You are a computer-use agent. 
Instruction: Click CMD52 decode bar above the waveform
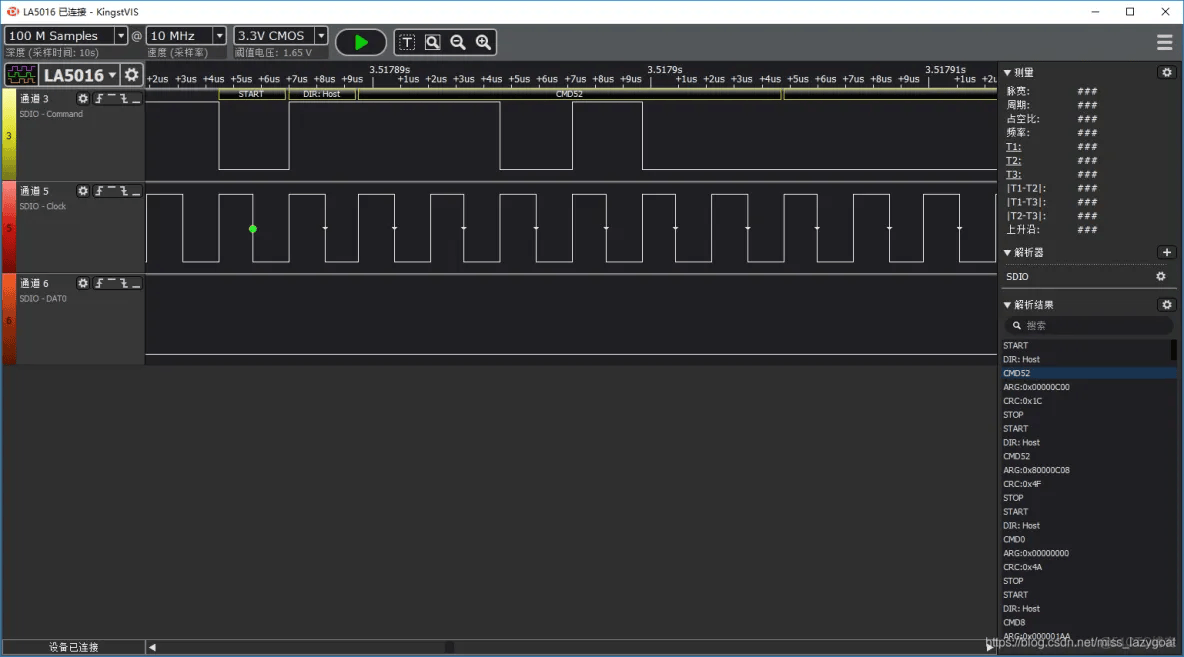click(569, 94)
